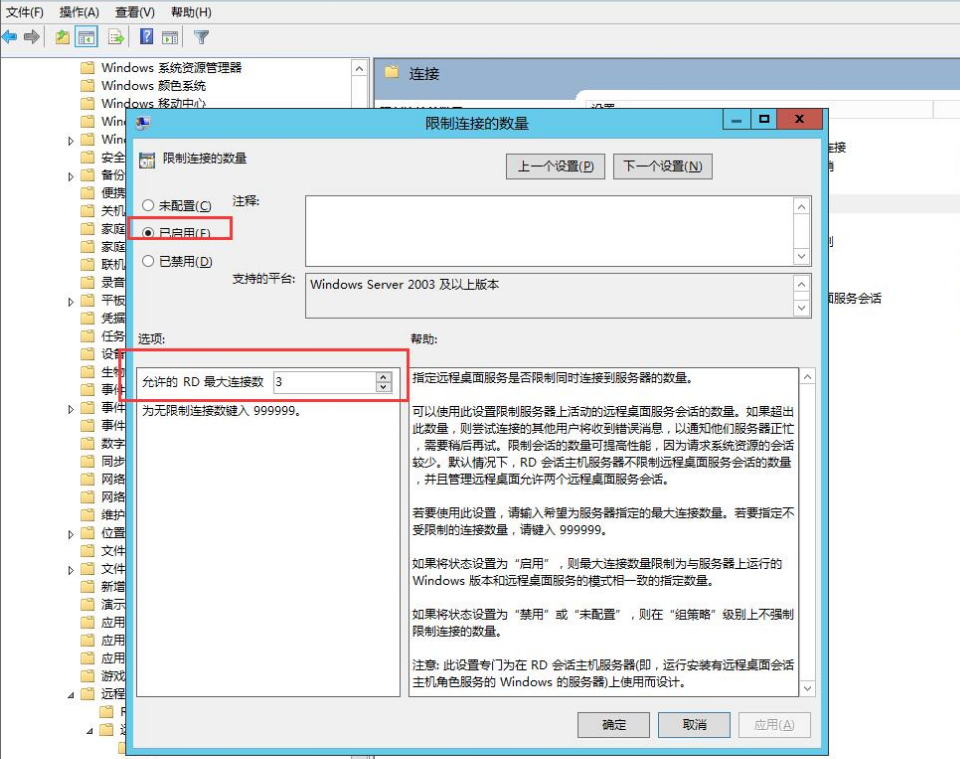Click the 下一个设置 button
The height and width of the screenshot is (759, 960).
662,166
